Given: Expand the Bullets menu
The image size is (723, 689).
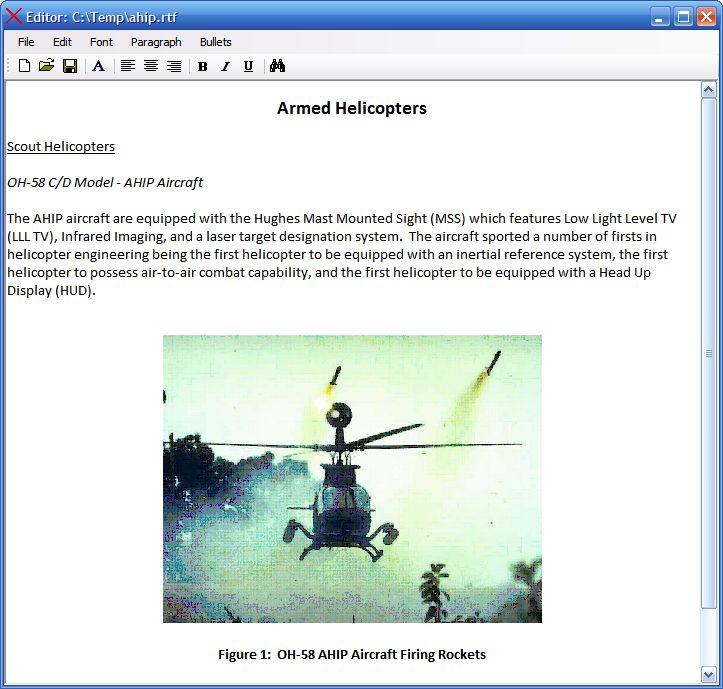Looking at the screenshot, I should 215,42.
